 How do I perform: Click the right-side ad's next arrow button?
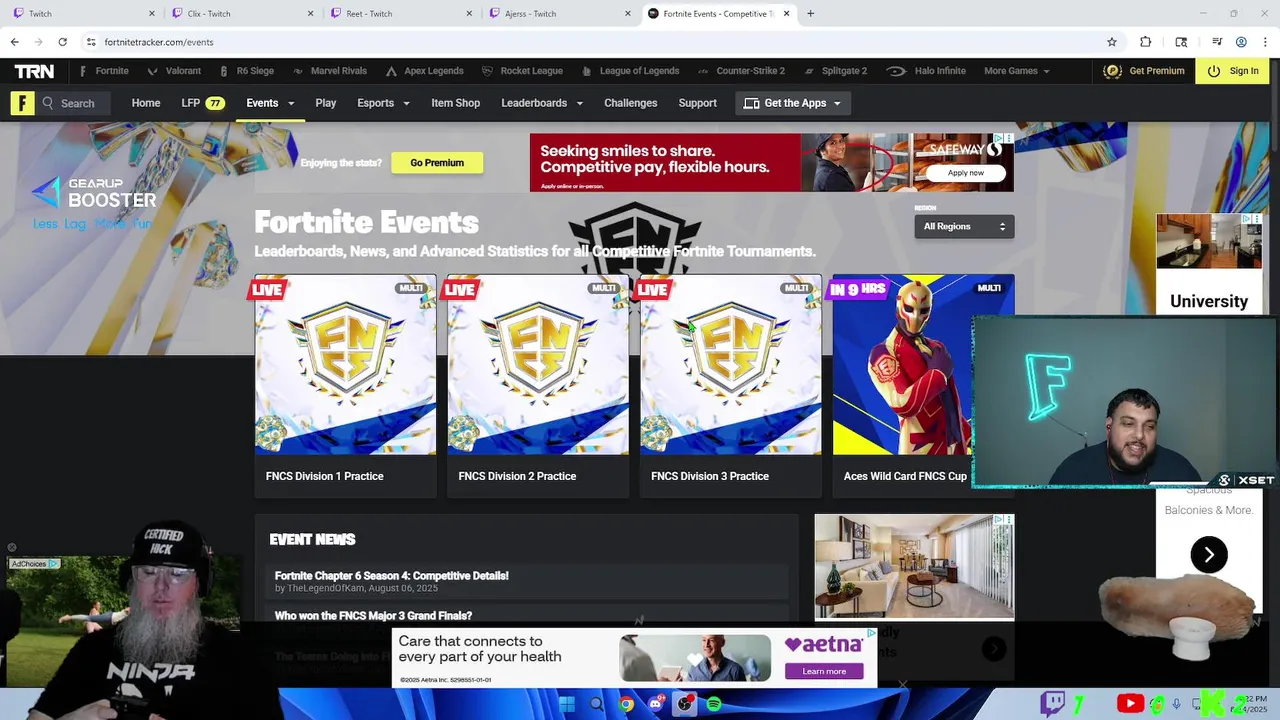(1209, 555)
